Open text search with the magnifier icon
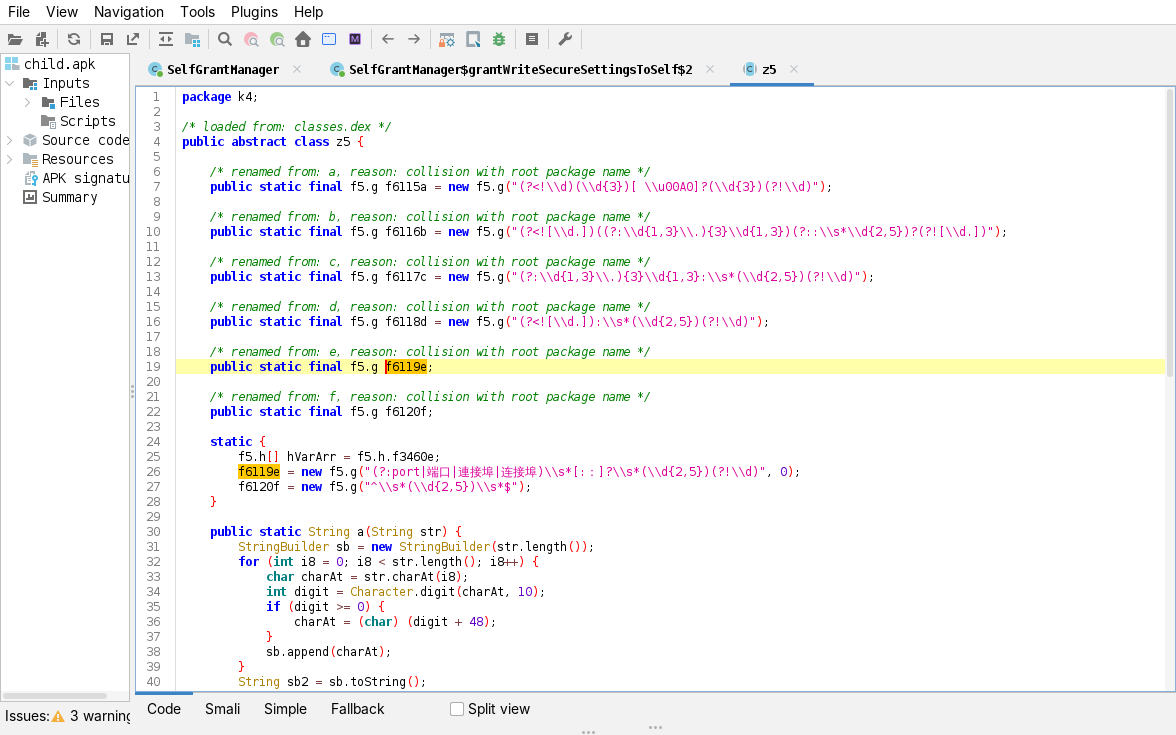Viewport: 1176px width, 735px height. coord(224,39)
